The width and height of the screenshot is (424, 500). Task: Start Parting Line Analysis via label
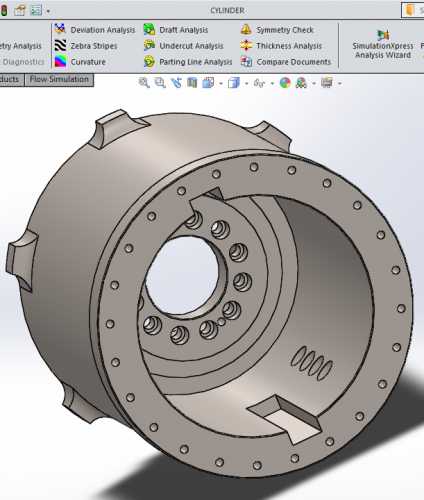pyautogui.click(x=196, y=62)
